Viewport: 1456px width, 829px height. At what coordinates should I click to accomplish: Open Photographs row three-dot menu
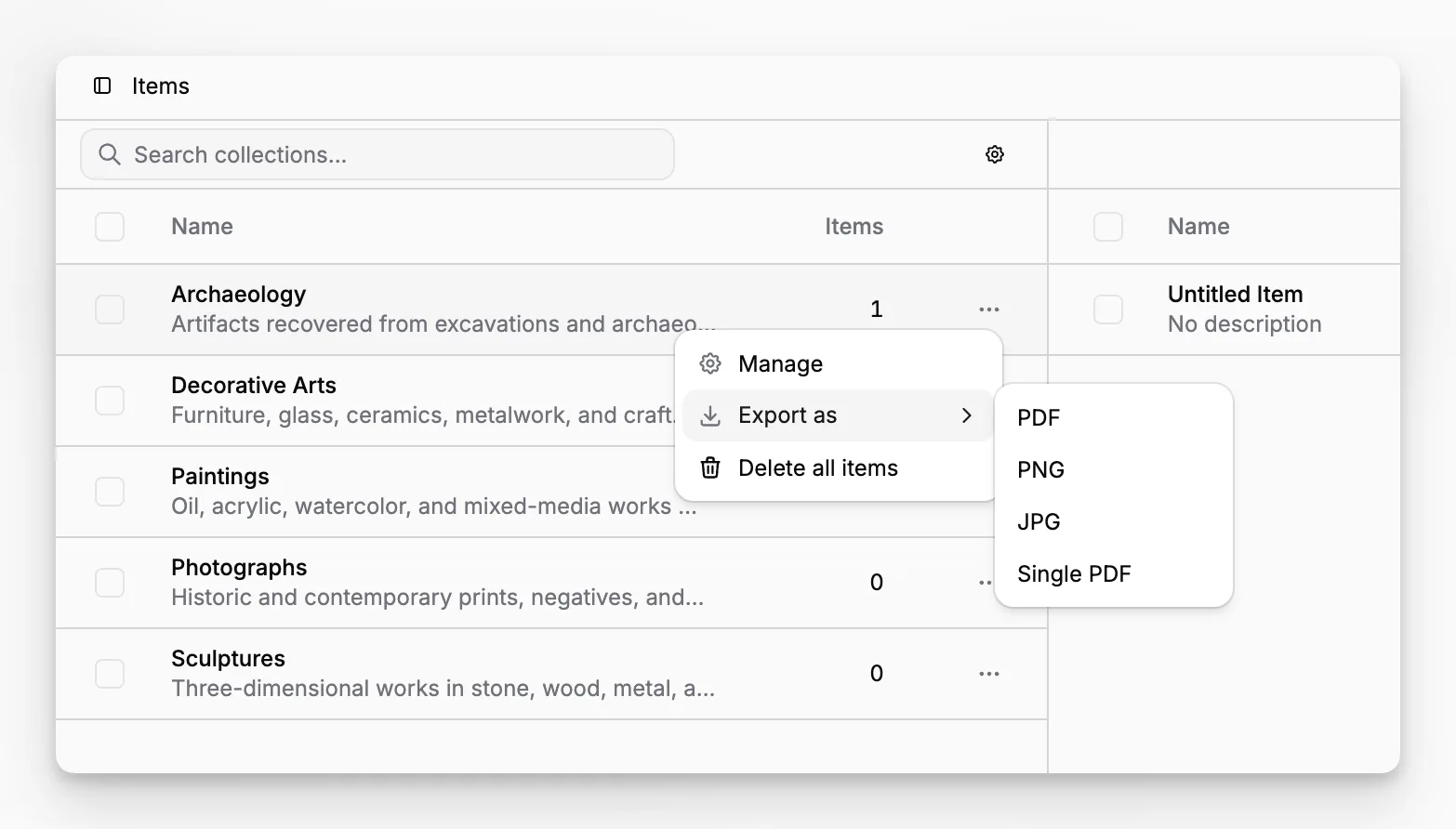pyautogui.click(x=986, y=583)
